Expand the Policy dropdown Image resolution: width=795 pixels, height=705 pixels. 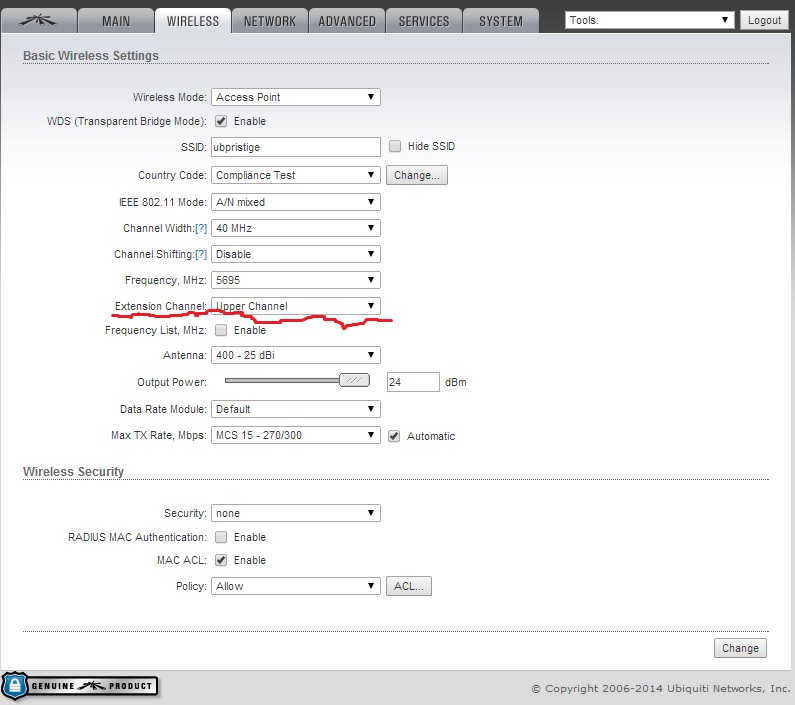(296, 586)
